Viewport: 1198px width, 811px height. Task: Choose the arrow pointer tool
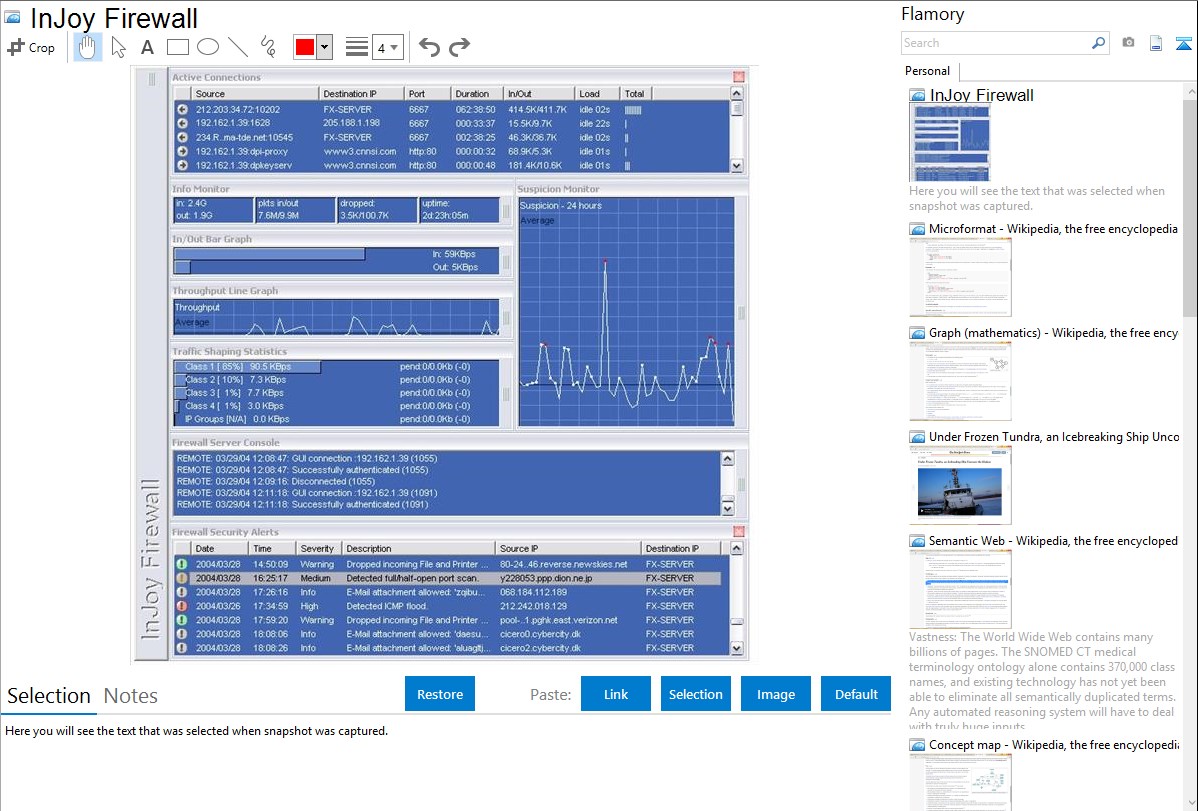[118, 47]
